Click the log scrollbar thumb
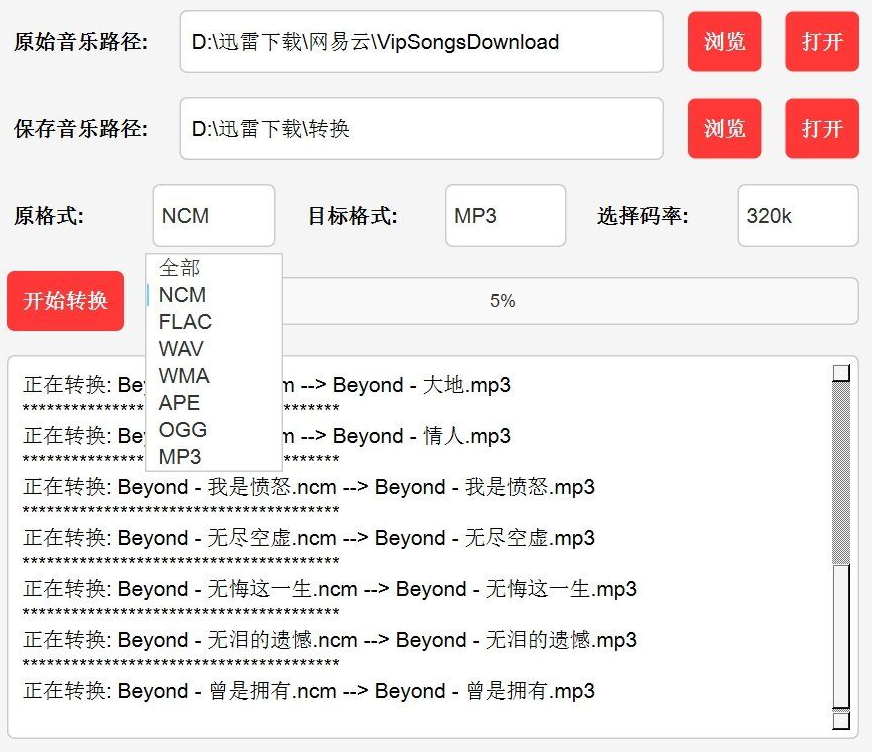Screen dimensions: 872x752 click(841, 637)
